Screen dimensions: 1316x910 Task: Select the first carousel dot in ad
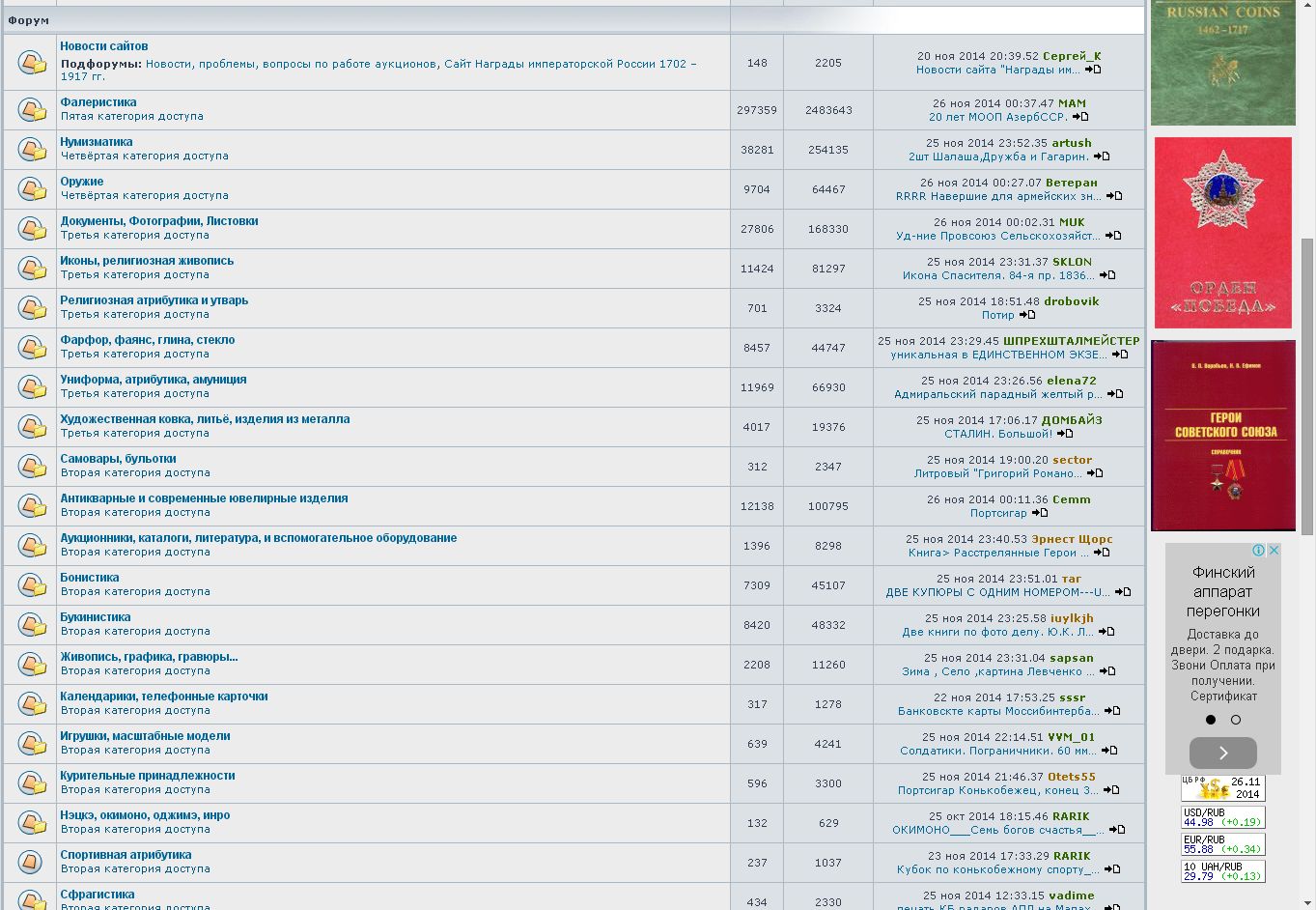[x=1211, y=720]
